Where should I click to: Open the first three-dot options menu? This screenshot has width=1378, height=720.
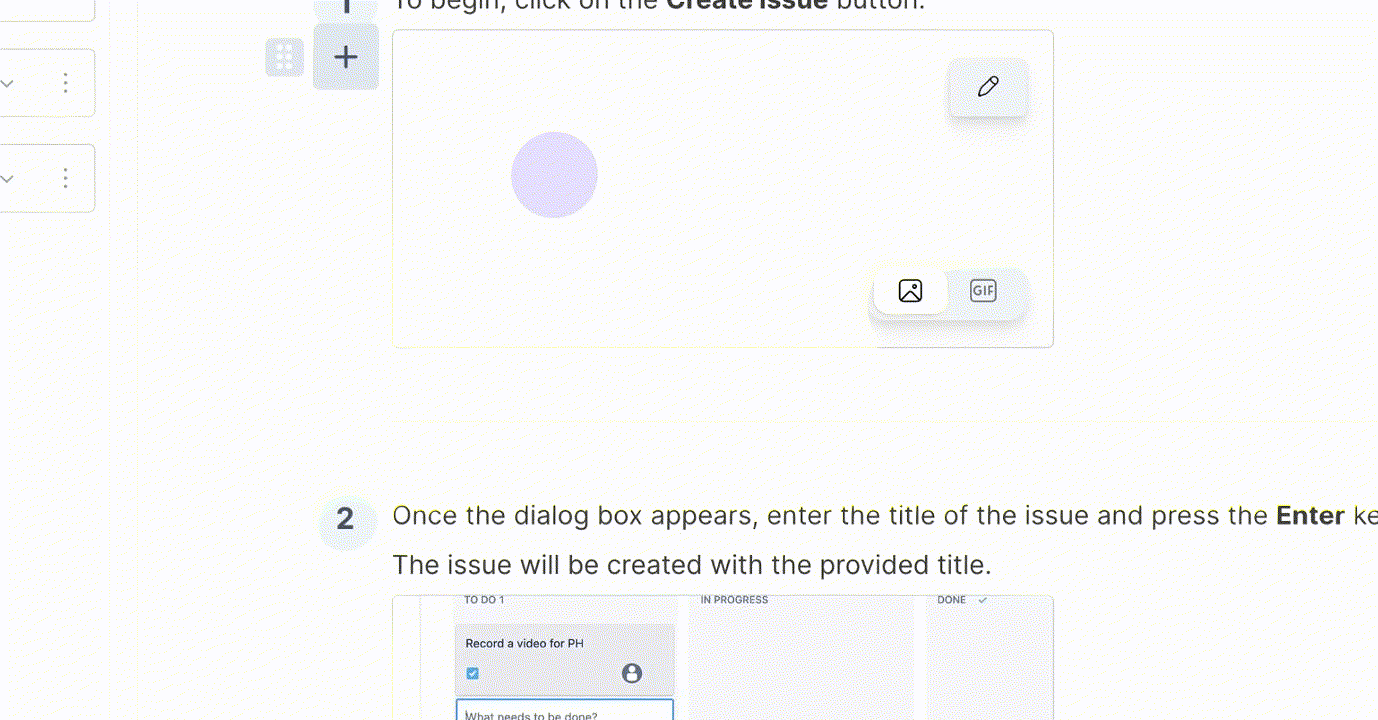tap(66, 83)
